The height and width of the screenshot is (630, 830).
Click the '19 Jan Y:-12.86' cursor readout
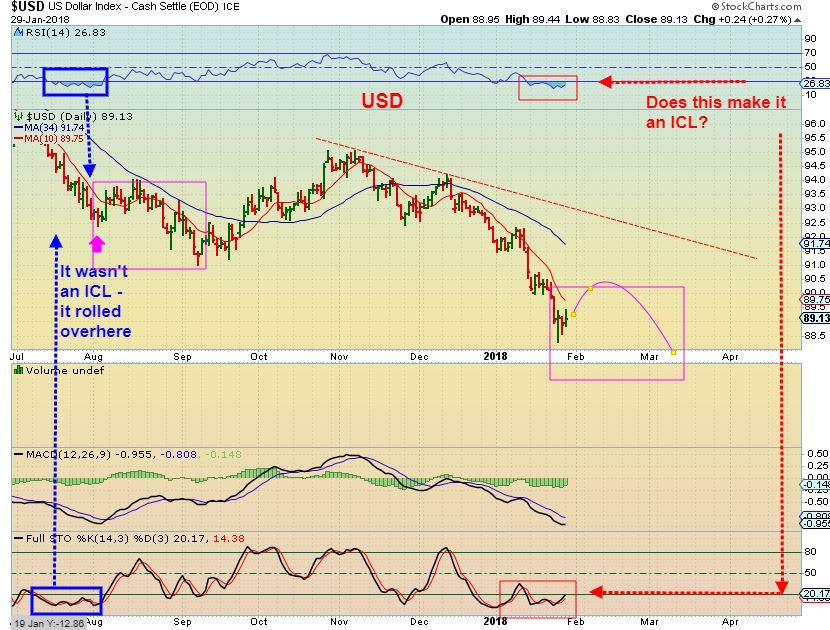point(48,623)
